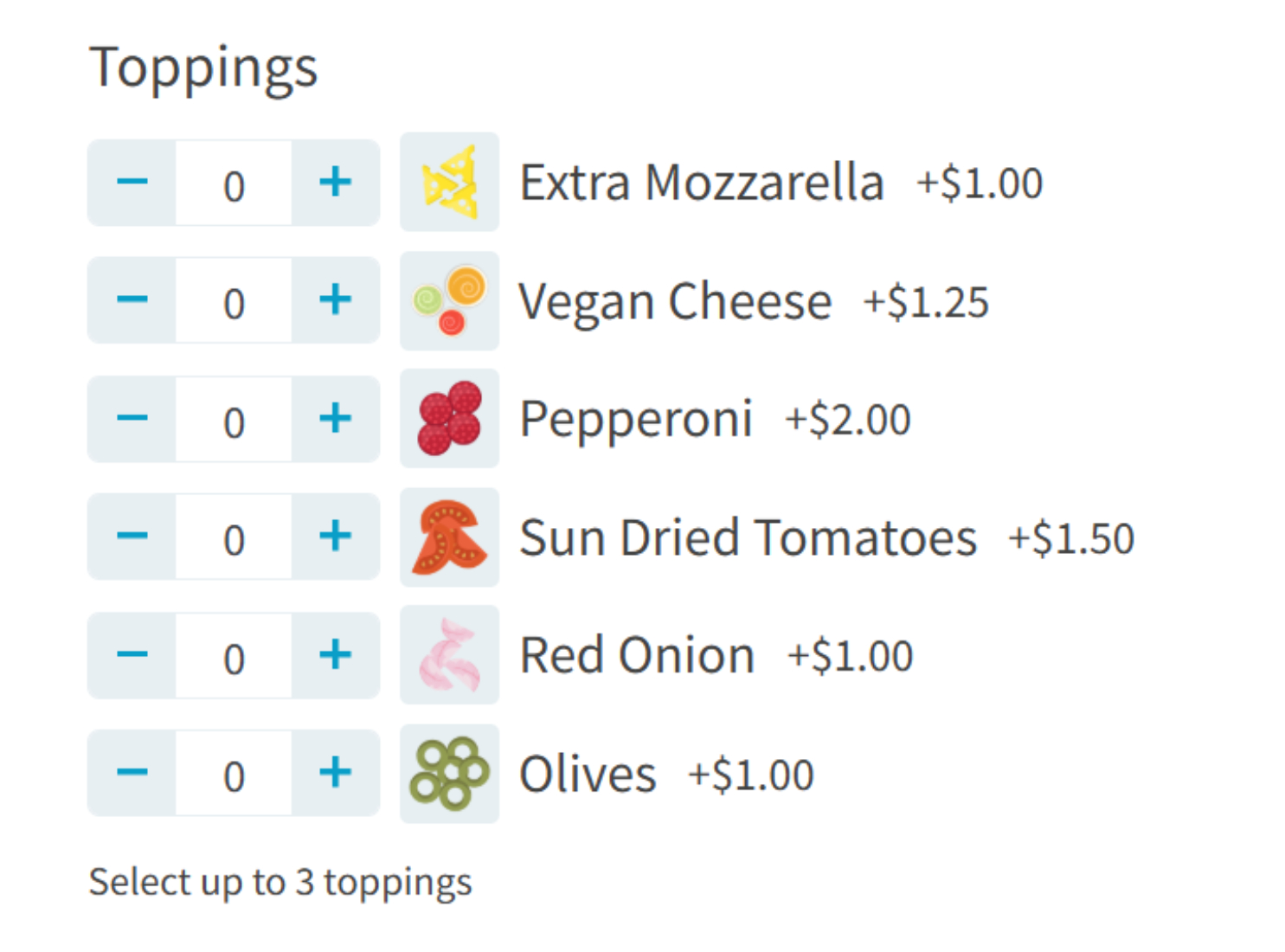Image resolution: width=1285 pixels, height=952 pixels.
Task: Click the Red Onion topping icon
Action: (x=449, y=655)
